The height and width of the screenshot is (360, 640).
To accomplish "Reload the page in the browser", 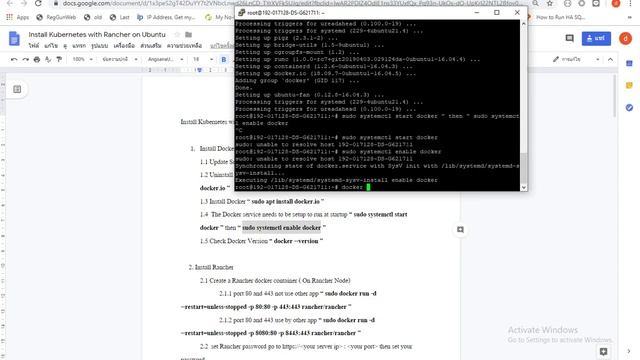I will pos(38,3).
